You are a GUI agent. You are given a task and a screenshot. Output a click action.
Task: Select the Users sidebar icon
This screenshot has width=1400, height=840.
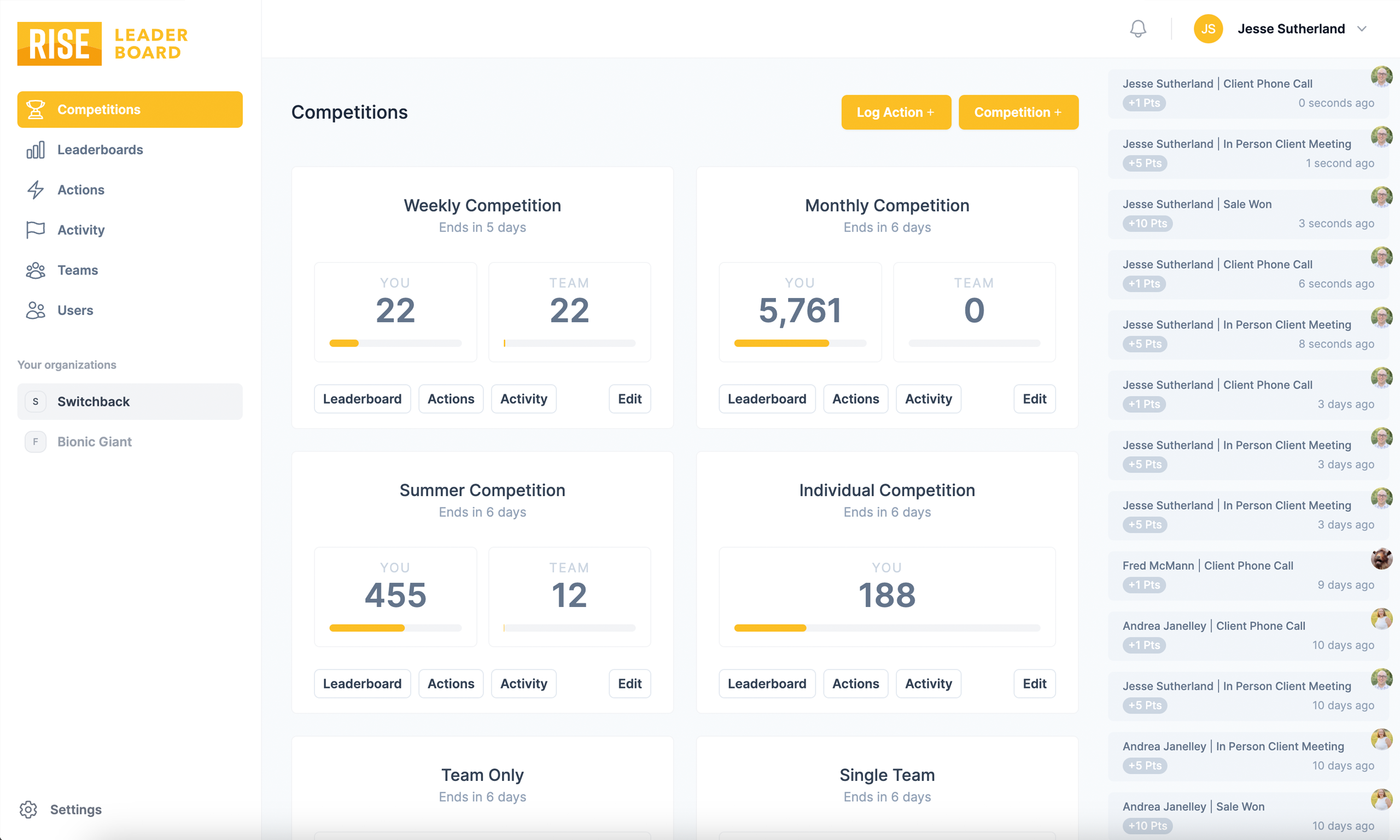click(x=36, y=310)
